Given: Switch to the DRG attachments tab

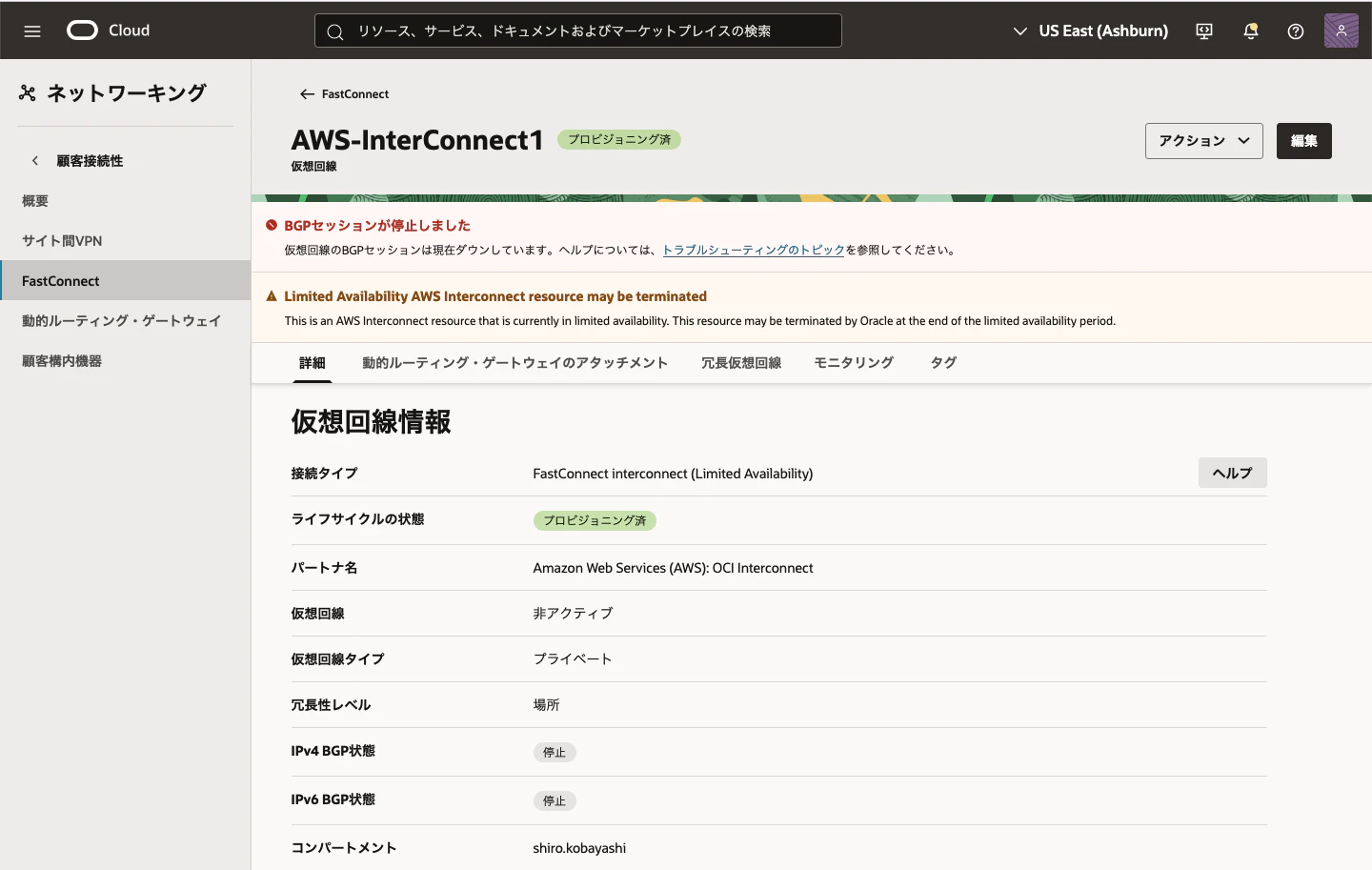Looking at the screenshot, I should [x=515, y=363].
